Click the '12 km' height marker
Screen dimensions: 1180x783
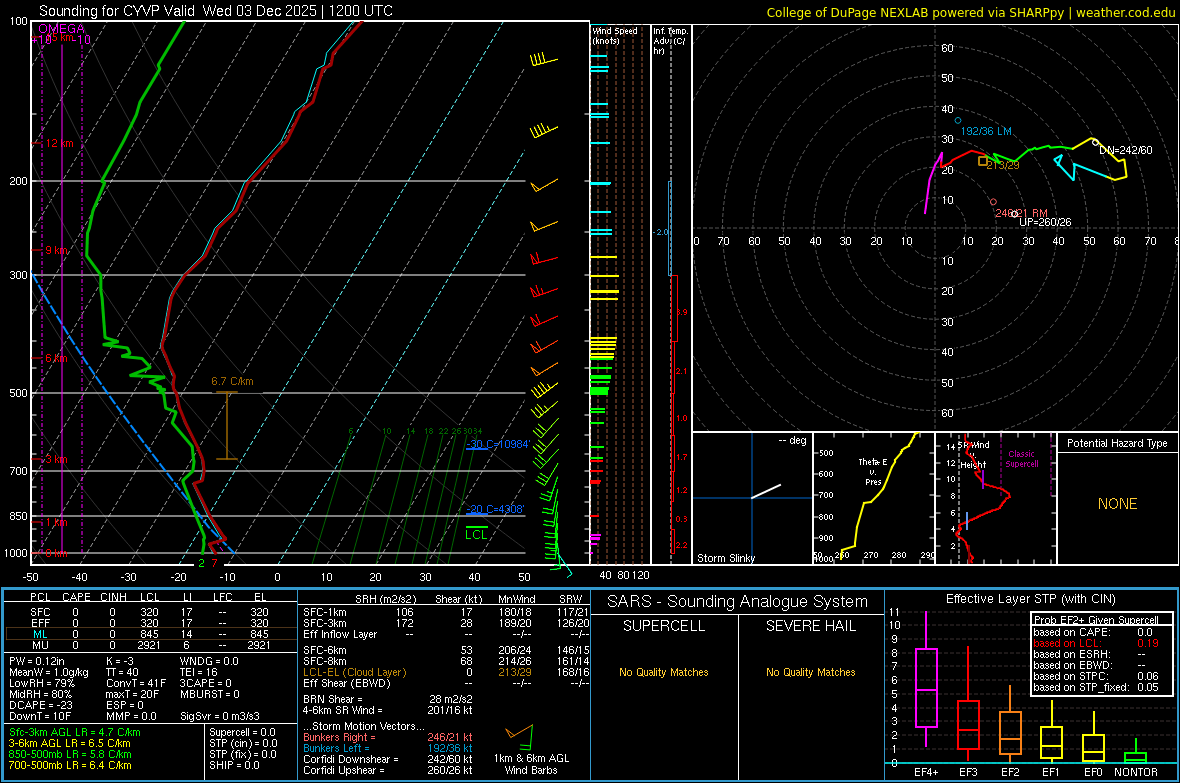coord(60,143)
